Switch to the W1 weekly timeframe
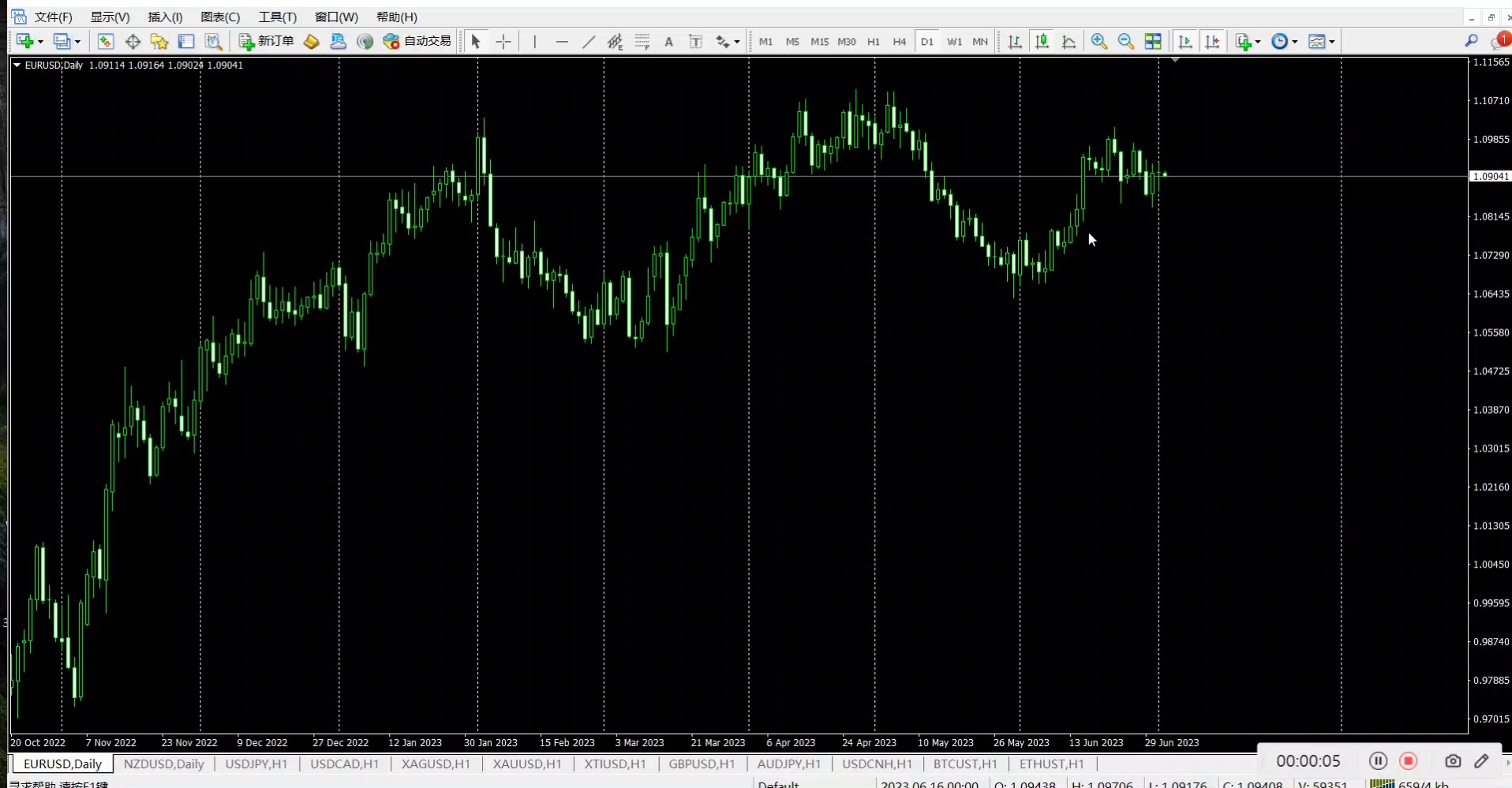The width and height of the screenshot is (1512, 788). pyautogui.click(x=955, y=42)
